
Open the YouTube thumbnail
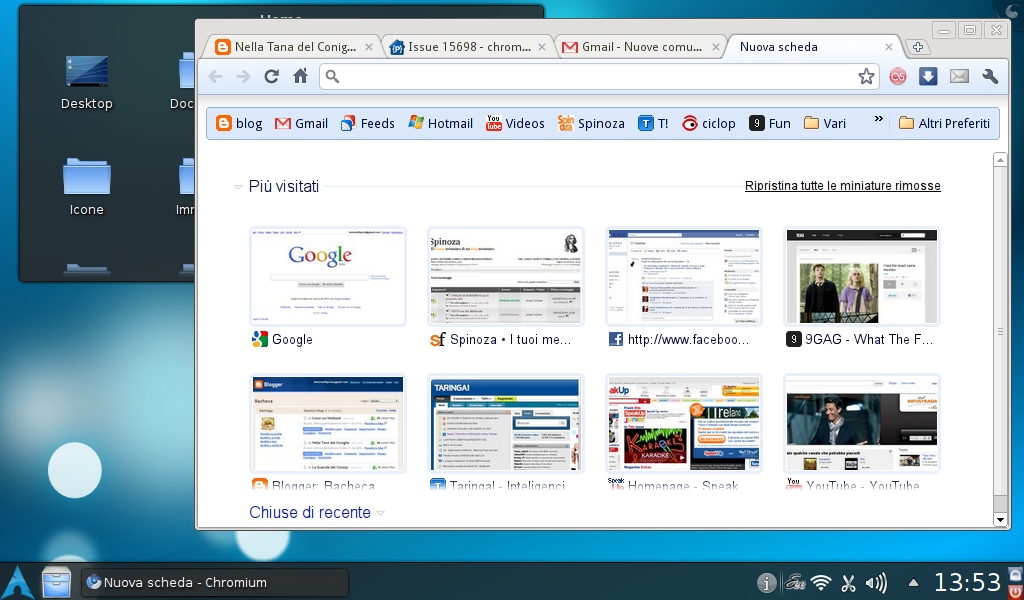[x=861, y=423]
